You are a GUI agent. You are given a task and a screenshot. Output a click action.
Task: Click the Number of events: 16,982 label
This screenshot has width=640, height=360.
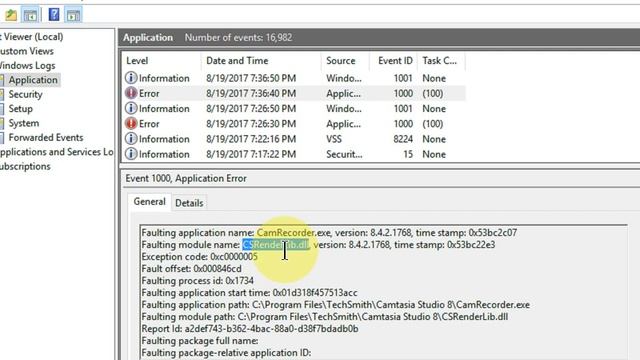tap(238, 38)
